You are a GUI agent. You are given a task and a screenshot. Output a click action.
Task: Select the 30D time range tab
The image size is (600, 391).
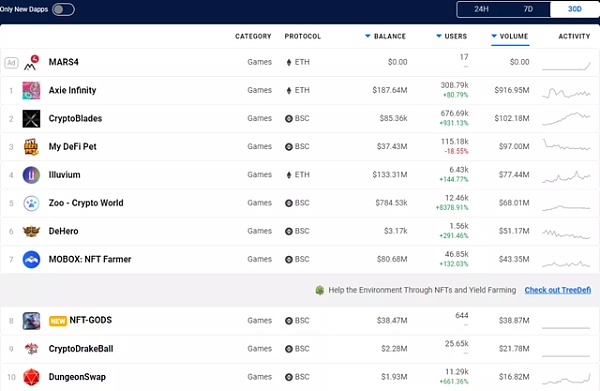coord(574,9)
